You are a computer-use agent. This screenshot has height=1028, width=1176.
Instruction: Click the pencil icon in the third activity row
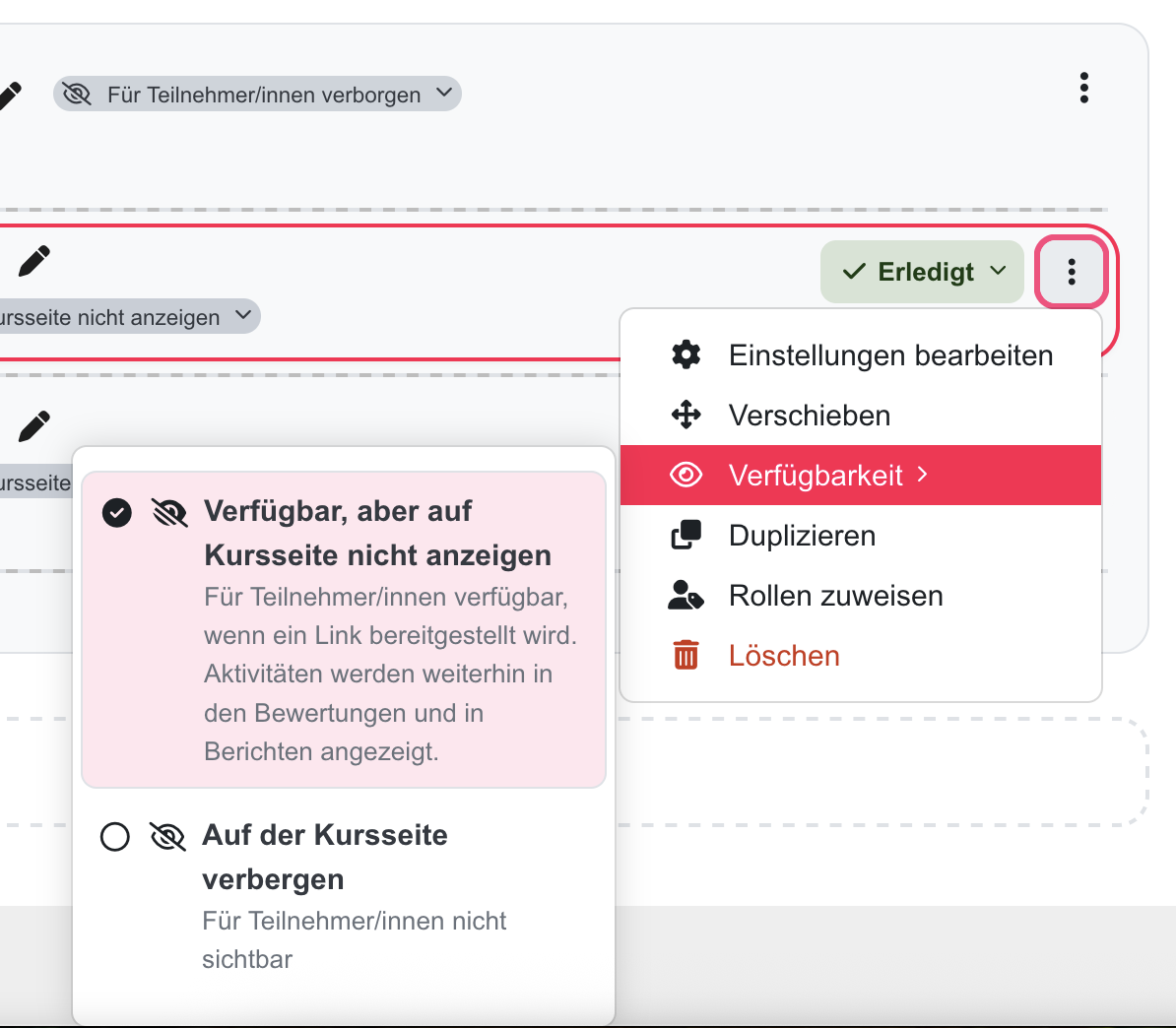pos(34,427)
